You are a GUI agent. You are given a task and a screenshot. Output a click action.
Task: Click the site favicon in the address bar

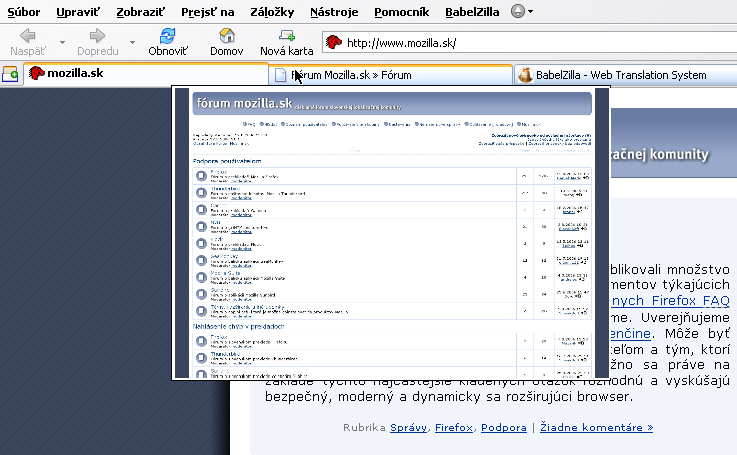click(334, 42)
